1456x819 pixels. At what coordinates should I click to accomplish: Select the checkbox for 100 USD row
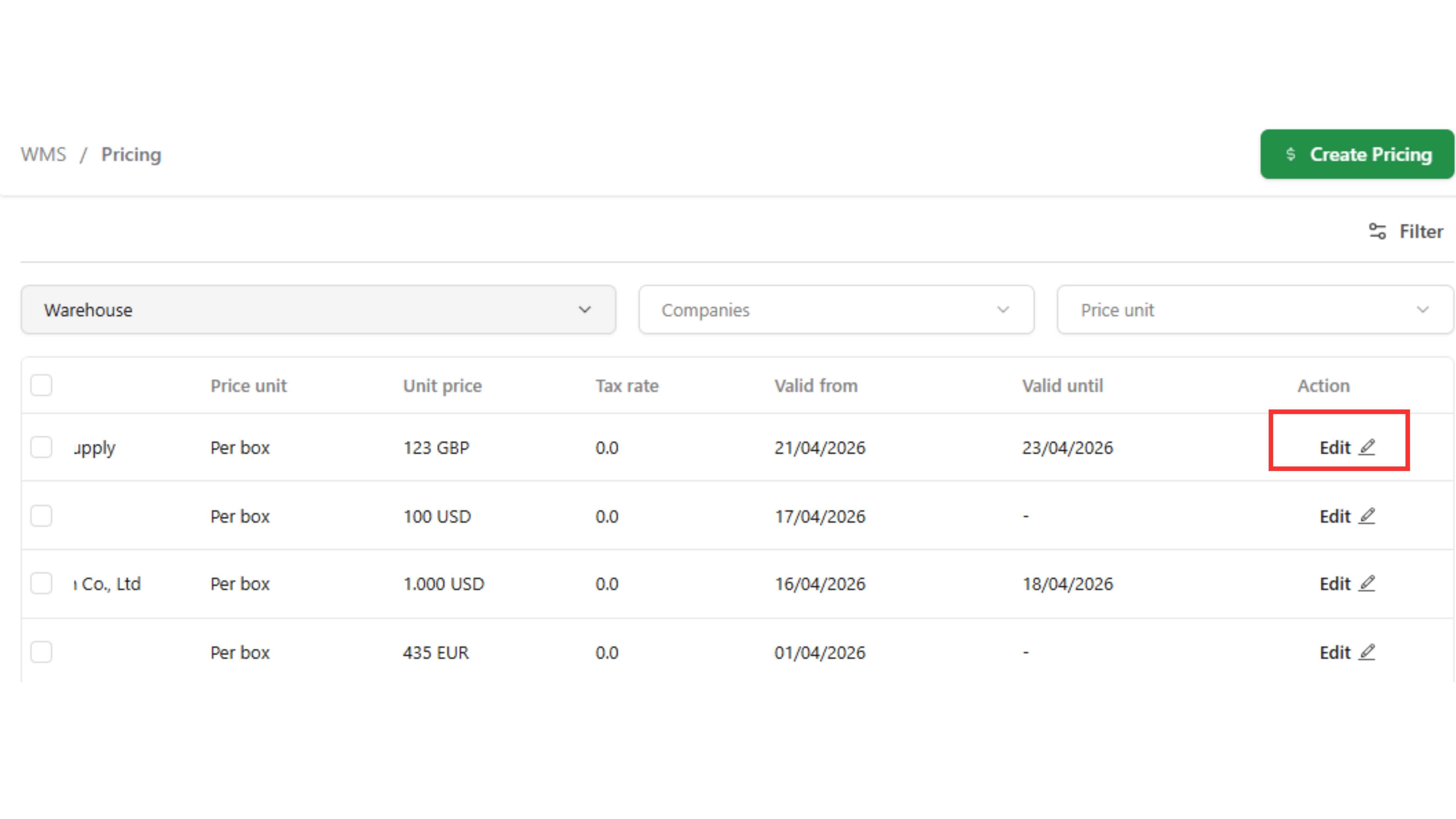(x=41, y=516)
